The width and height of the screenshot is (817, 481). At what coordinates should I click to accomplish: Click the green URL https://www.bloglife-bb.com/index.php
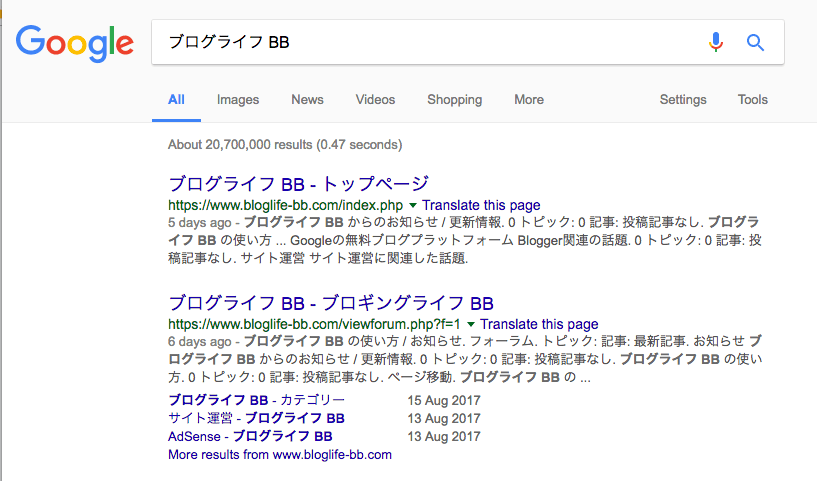tap(286, 205)
